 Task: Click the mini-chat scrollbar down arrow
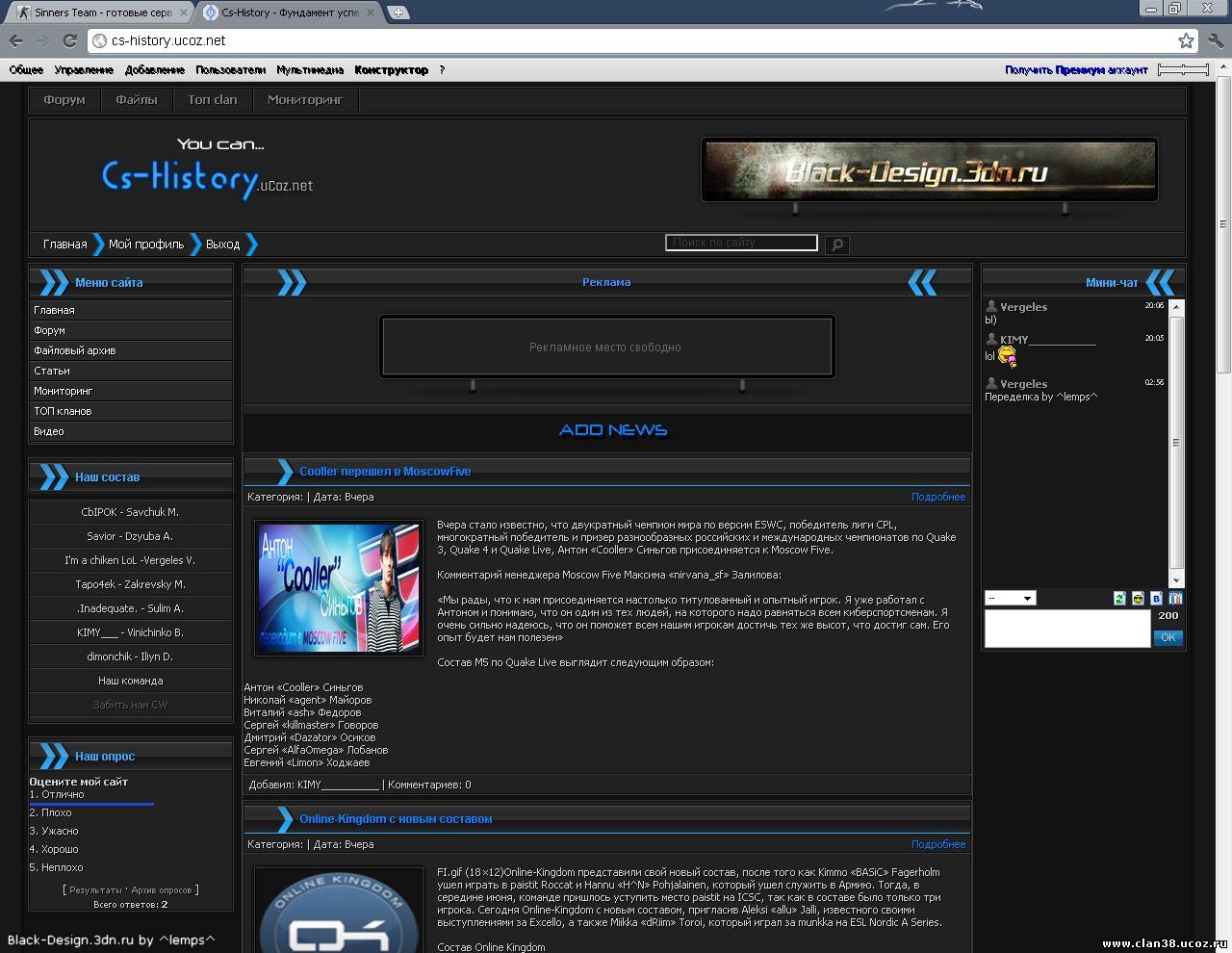pyautogui.click(x=1176, y=580)
